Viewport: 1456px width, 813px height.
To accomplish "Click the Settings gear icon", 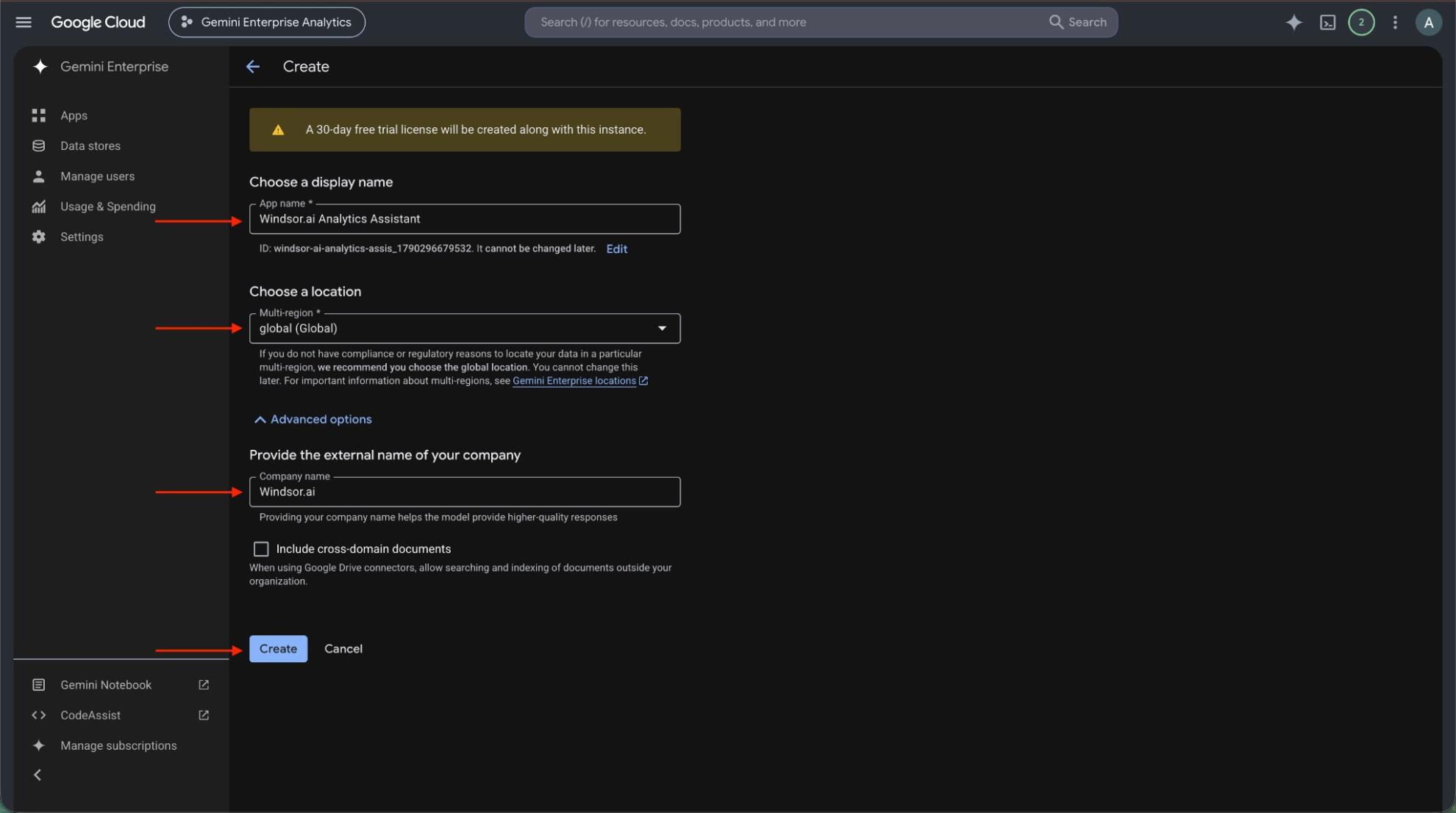I will [x=39, y=237].
